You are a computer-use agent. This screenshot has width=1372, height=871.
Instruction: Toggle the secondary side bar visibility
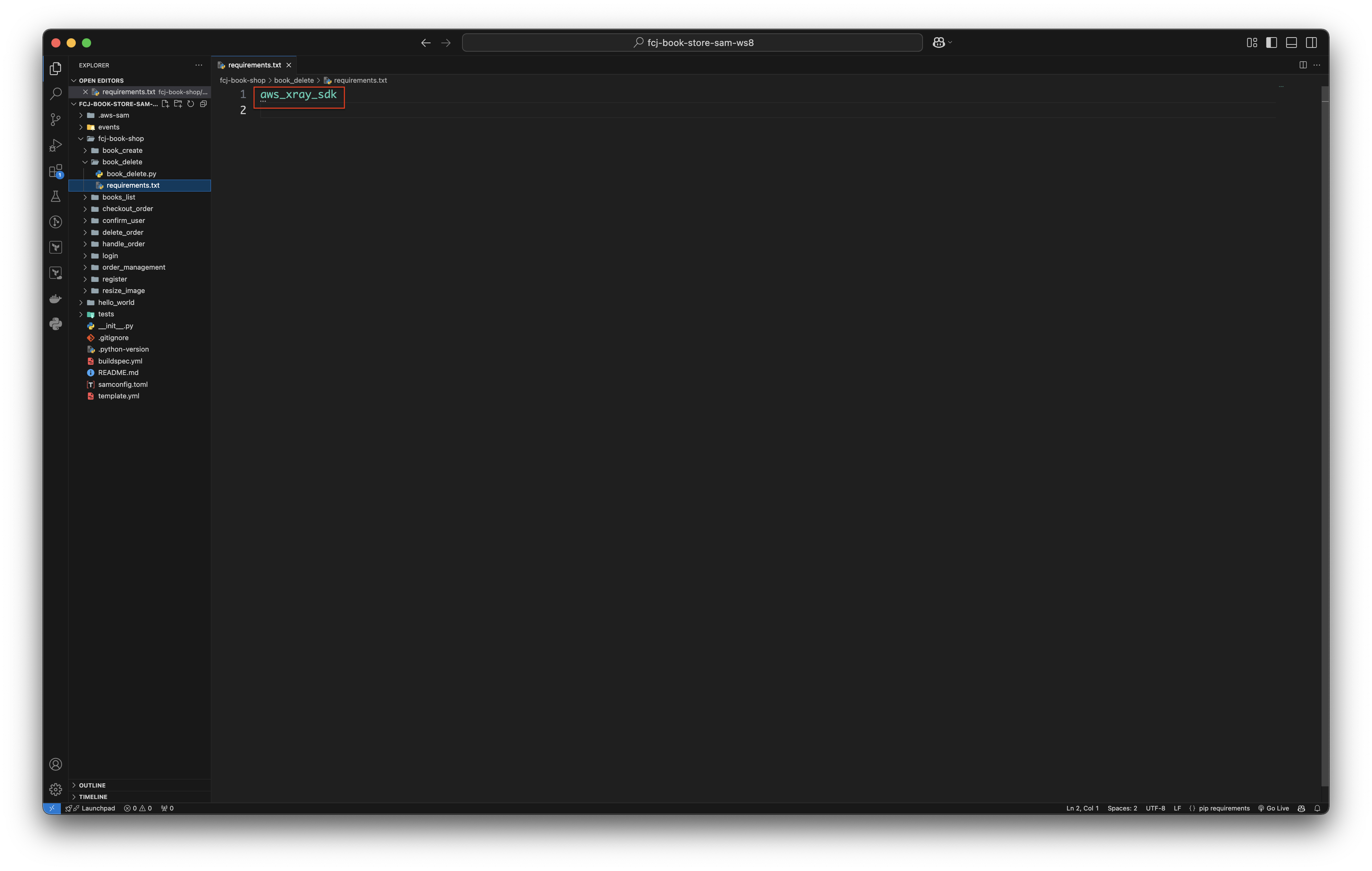[1311, 43]
